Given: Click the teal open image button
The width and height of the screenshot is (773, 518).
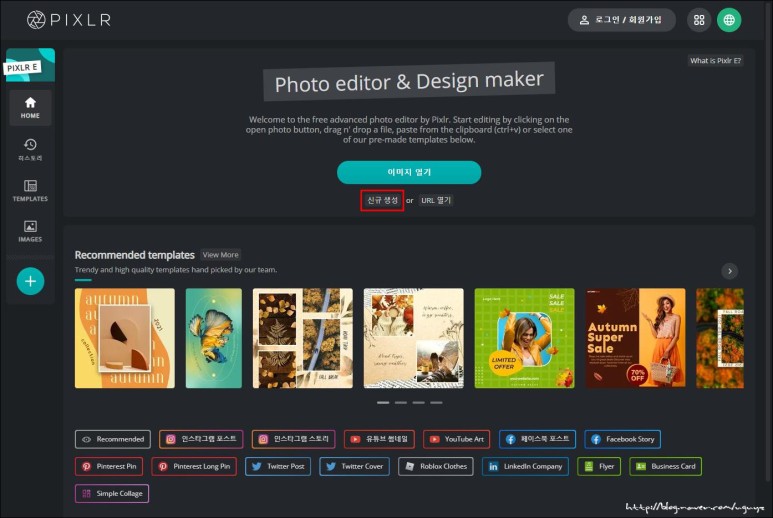Looking at the screenshot, I should click(409, 172).
